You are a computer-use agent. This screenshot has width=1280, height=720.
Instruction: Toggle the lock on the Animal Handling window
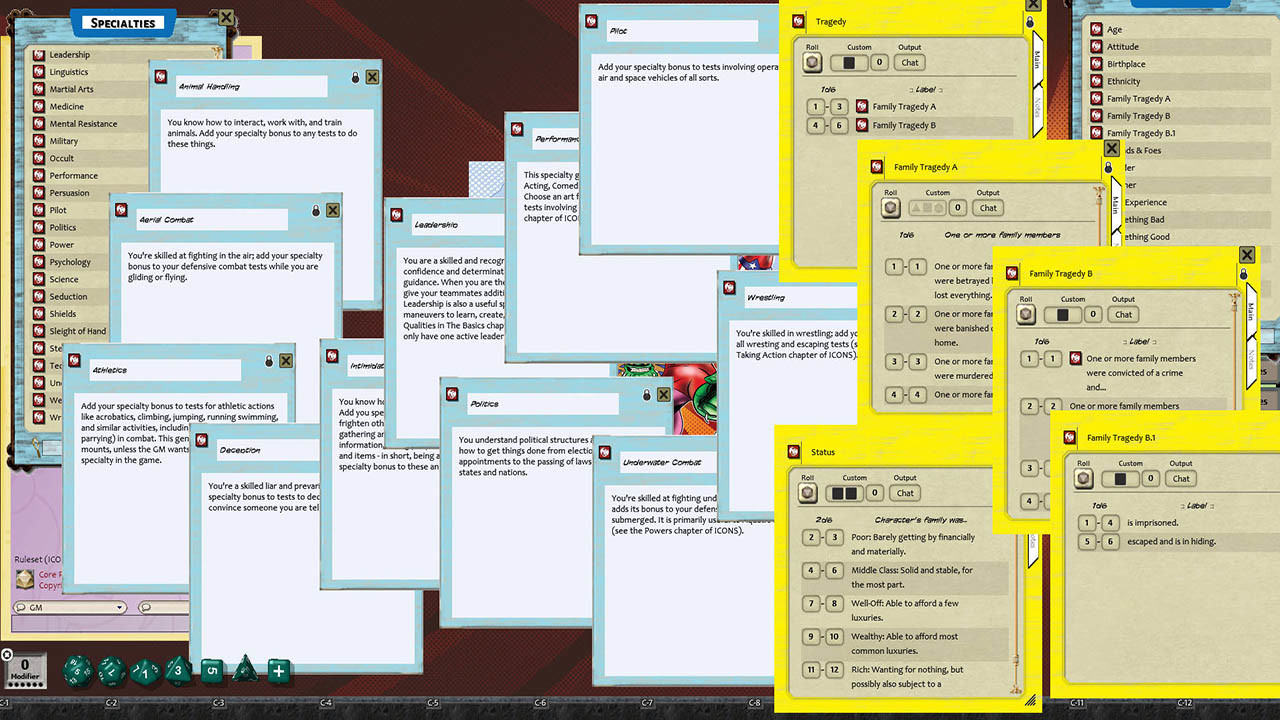click(356, 76)
